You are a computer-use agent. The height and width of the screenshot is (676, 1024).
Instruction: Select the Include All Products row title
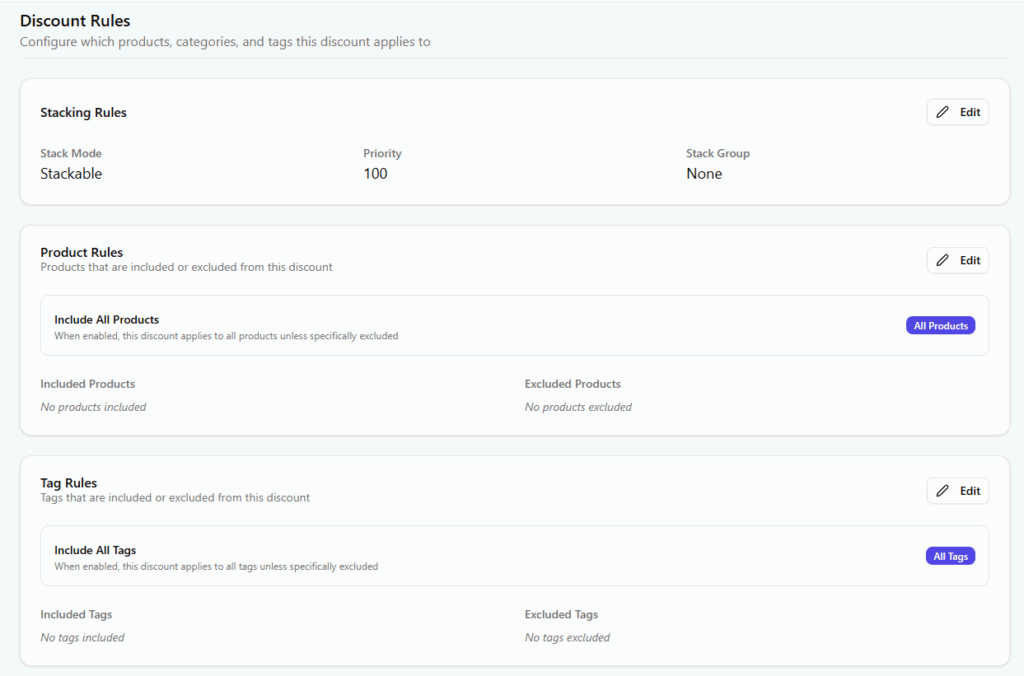(106, 320)
